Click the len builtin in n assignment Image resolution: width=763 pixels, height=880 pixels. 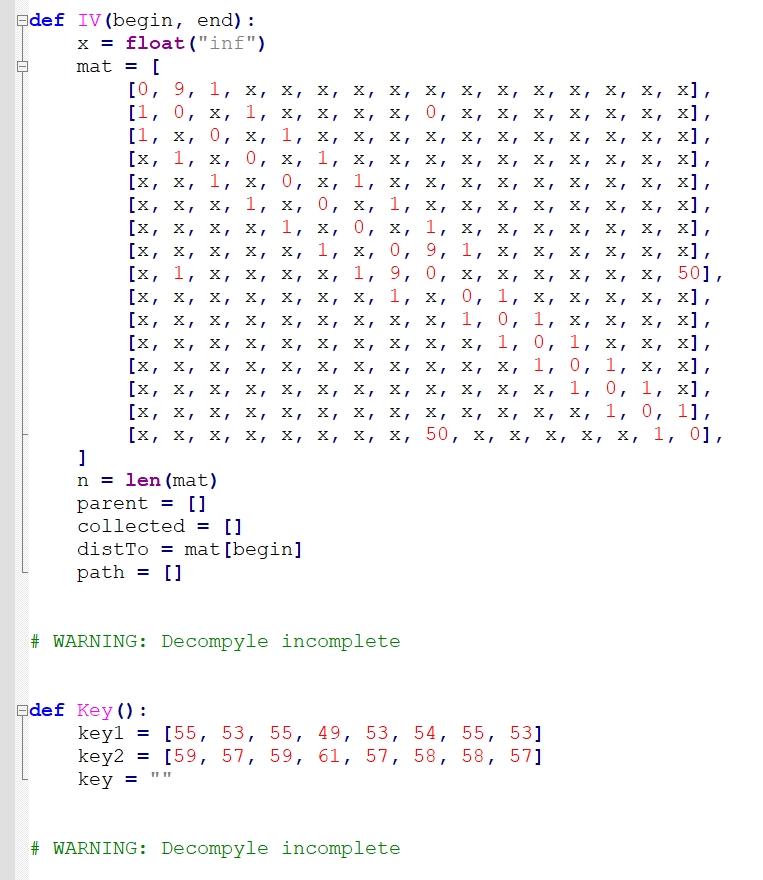tap(143, 480)
